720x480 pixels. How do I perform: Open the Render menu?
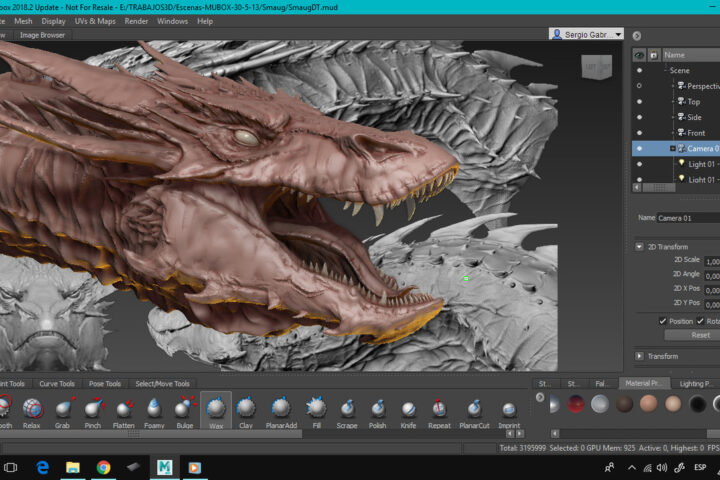click(x=136, y=21)
